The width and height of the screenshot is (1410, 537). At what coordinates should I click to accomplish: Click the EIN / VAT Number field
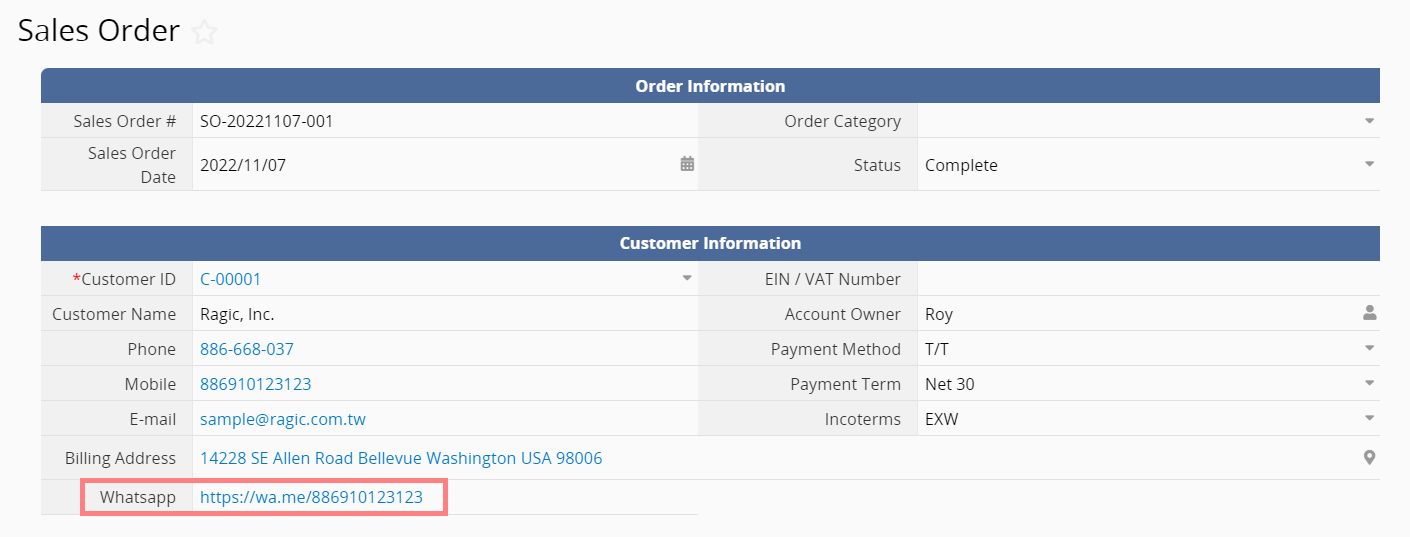pyautogui.click(x=1140, y=279)
